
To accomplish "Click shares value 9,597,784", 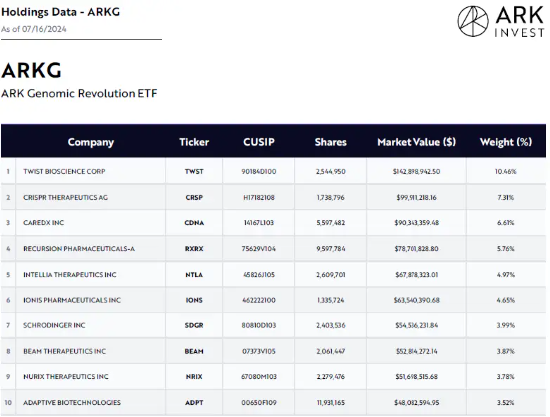I will [330, 249].
